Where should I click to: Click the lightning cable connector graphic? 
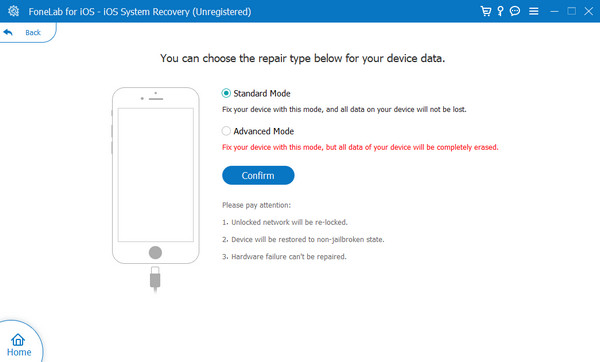155,279
